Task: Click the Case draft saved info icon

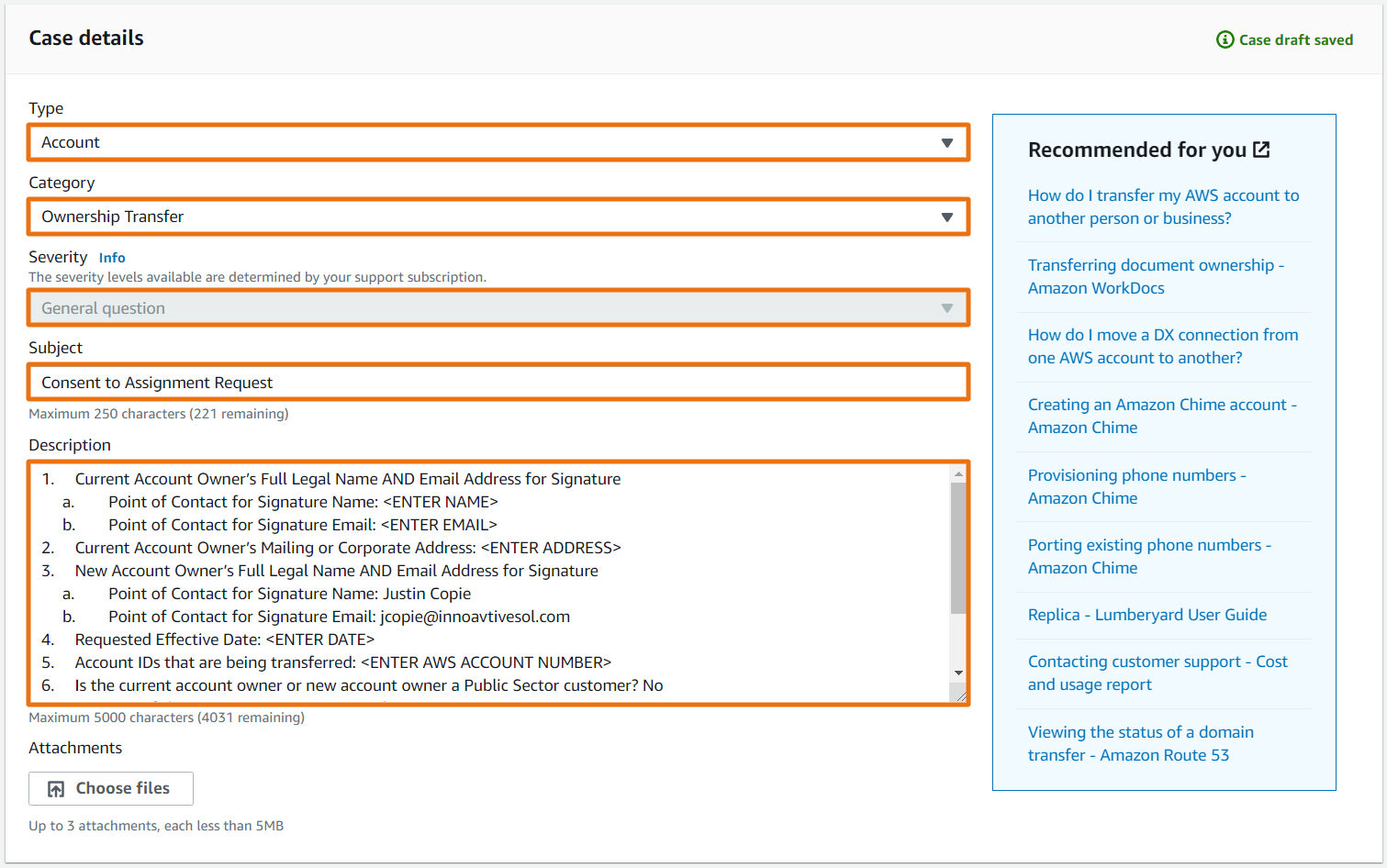Action: 1225,39
